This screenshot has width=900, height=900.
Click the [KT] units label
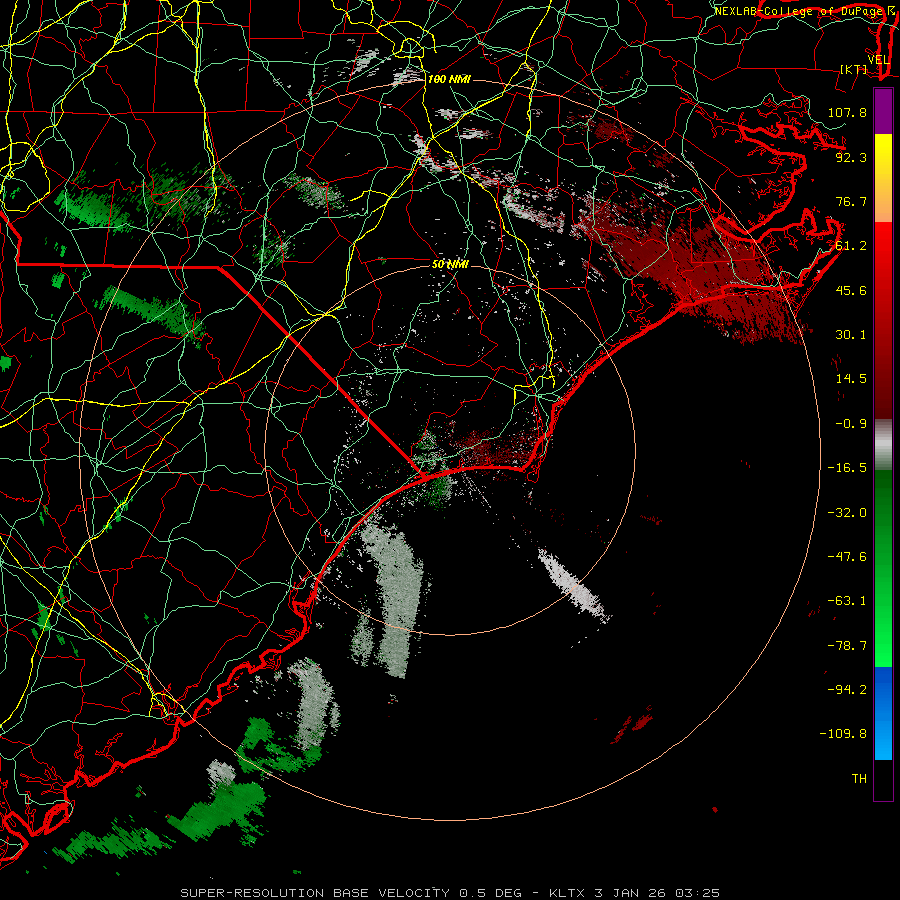pos(854,70)
